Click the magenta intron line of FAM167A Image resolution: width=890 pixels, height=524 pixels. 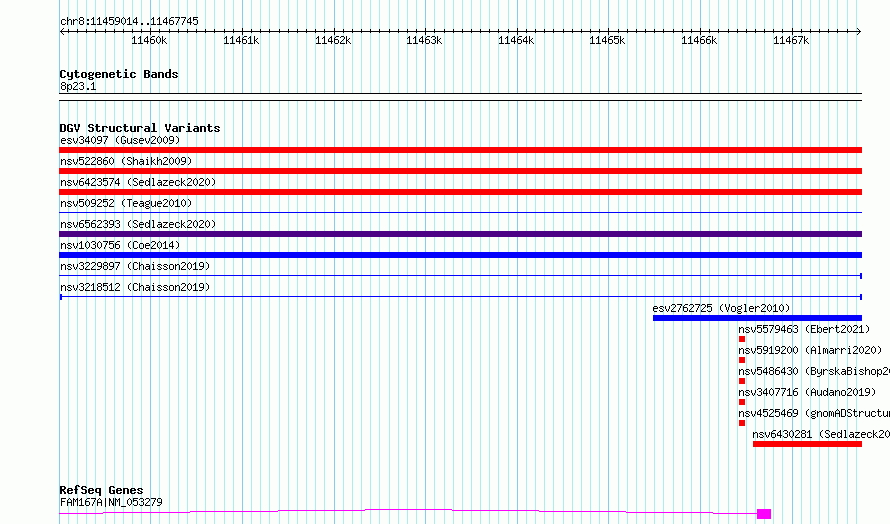point(408,512)
